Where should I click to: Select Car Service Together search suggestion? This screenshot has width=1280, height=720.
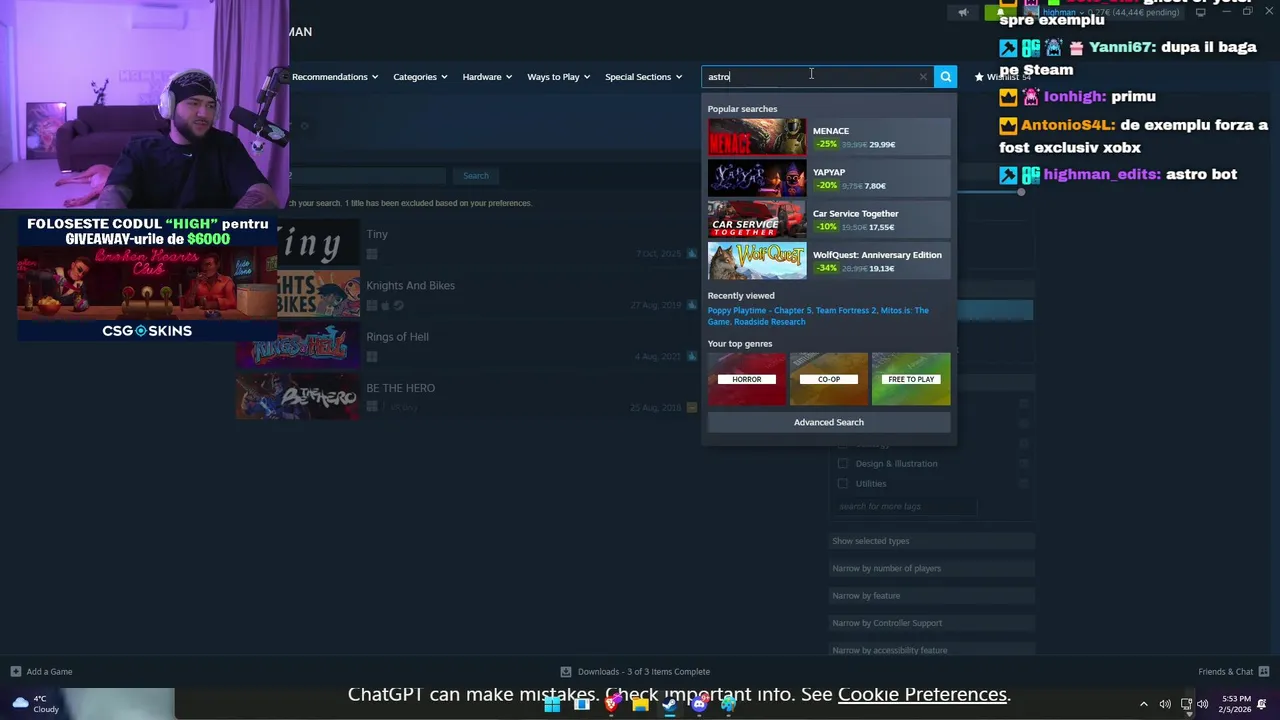829,219
